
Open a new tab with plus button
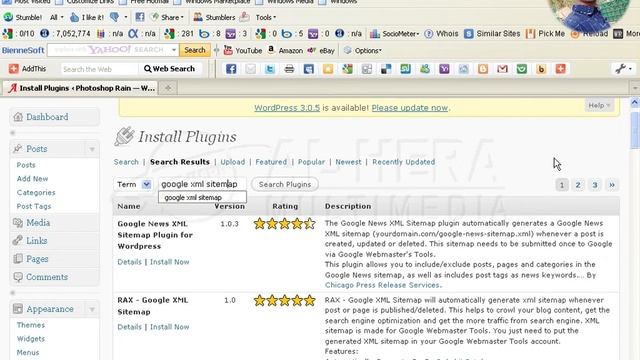[168, 88]
